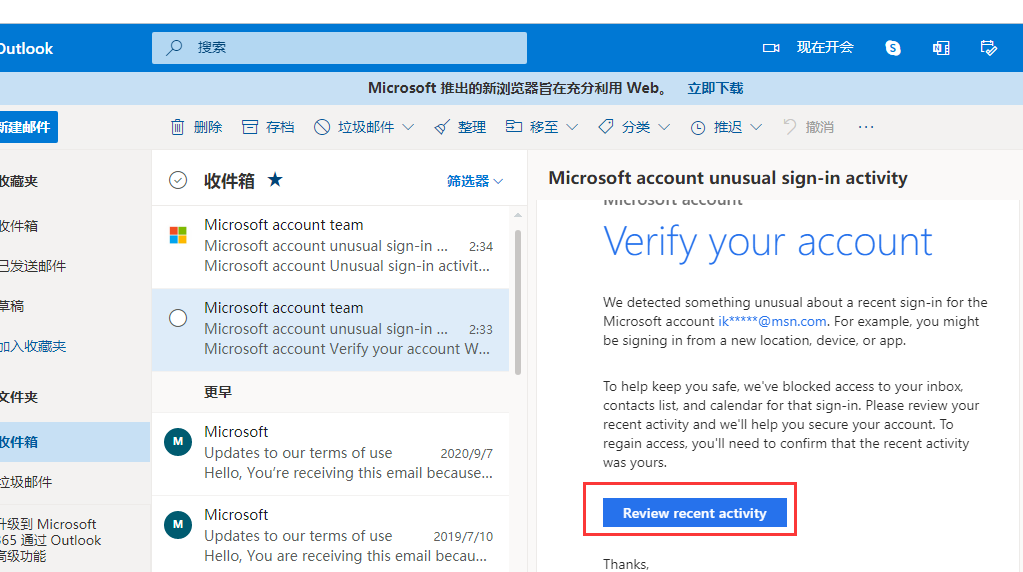Click the Verify your account heading
Viewport: 1023px width, 572px height.
[x=768, y=242]
